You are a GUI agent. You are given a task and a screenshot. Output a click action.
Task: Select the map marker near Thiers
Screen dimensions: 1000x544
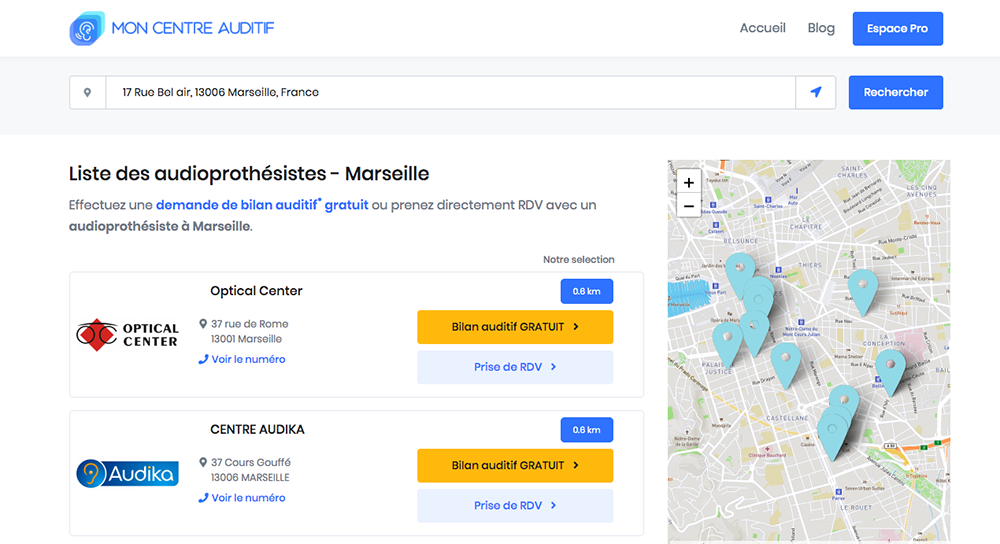pyautogui.click(x=861, y=287)
